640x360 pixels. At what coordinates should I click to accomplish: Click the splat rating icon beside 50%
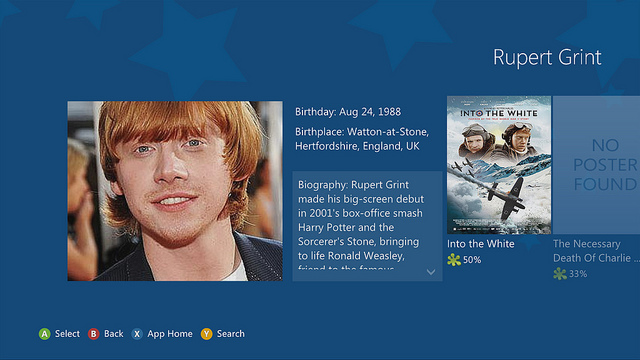coord(453,260)
